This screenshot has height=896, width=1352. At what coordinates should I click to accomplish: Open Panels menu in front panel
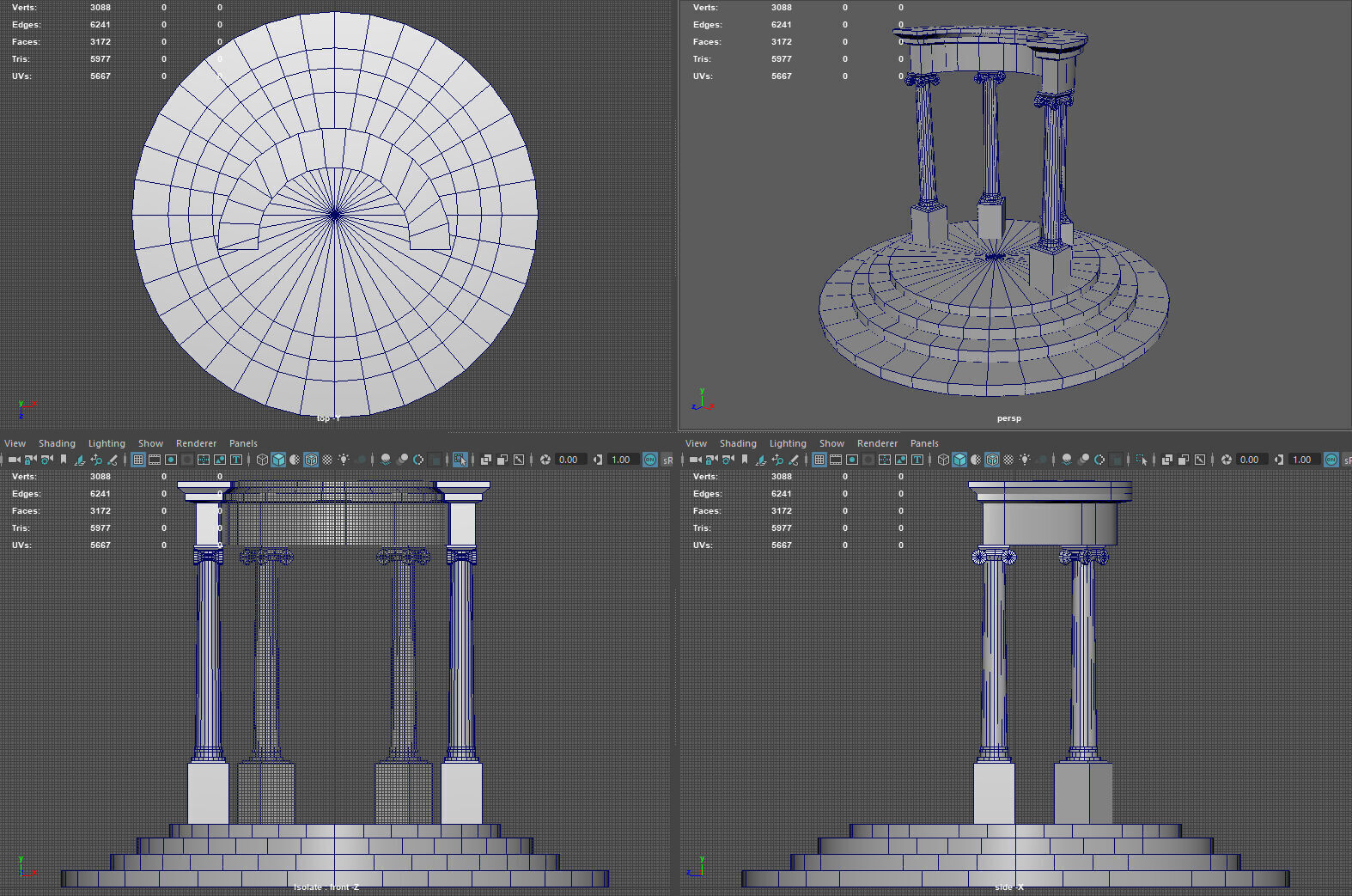pyautogui.click(x=243, y=443)
